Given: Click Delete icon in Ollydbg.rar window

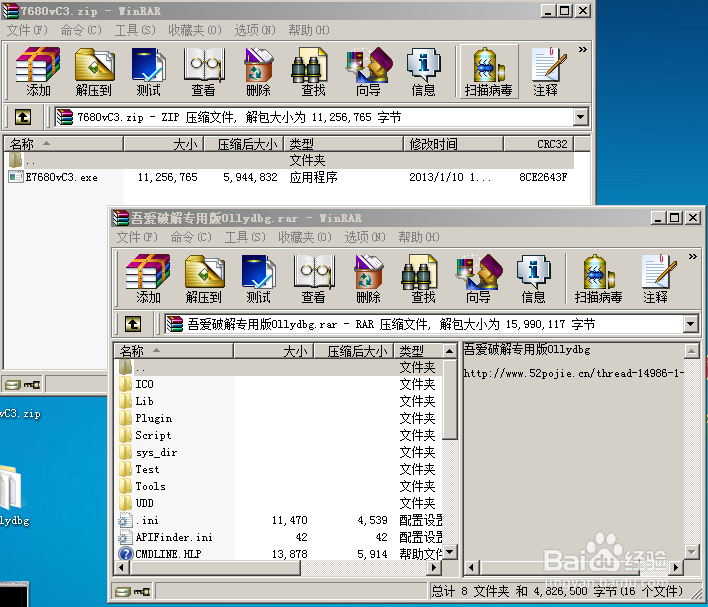Looking at the screenshot, I should point(368,279).
